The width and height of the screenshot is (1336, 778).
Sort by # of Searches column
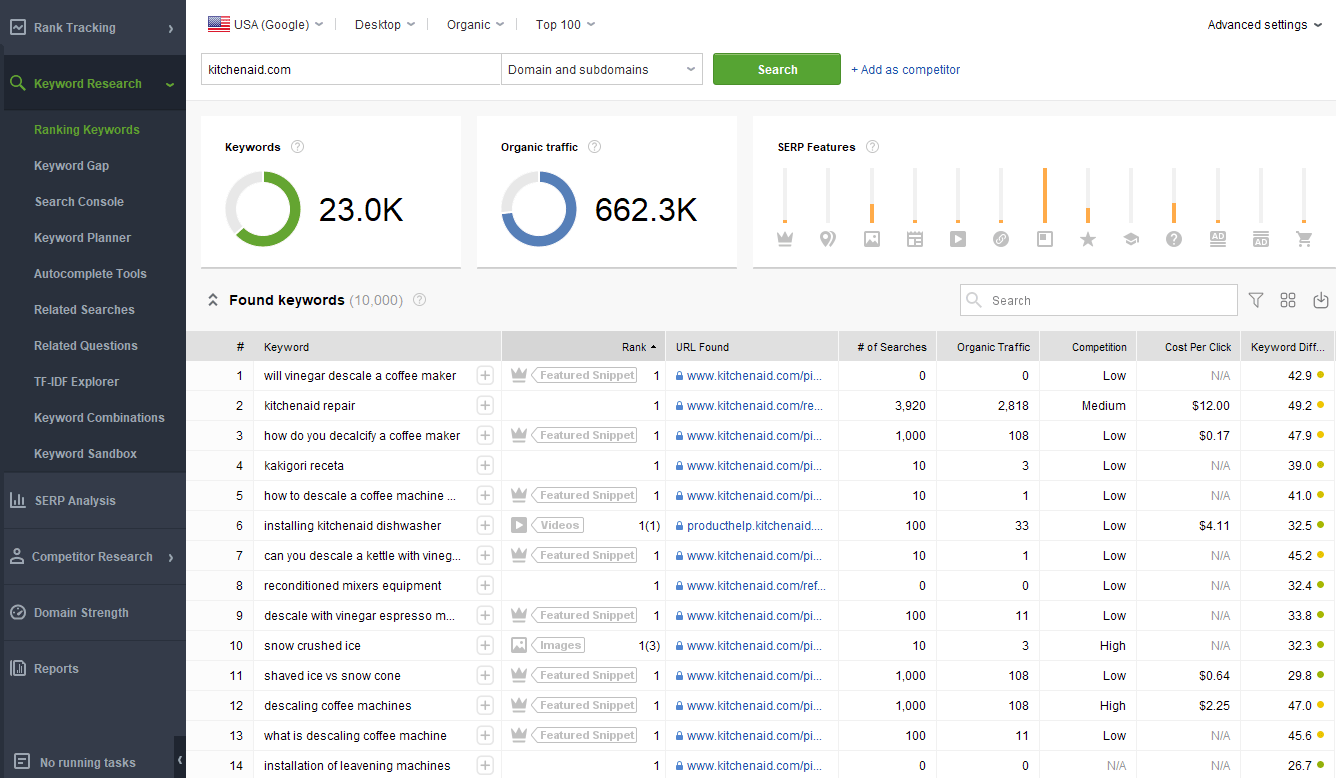coord(887,347)
